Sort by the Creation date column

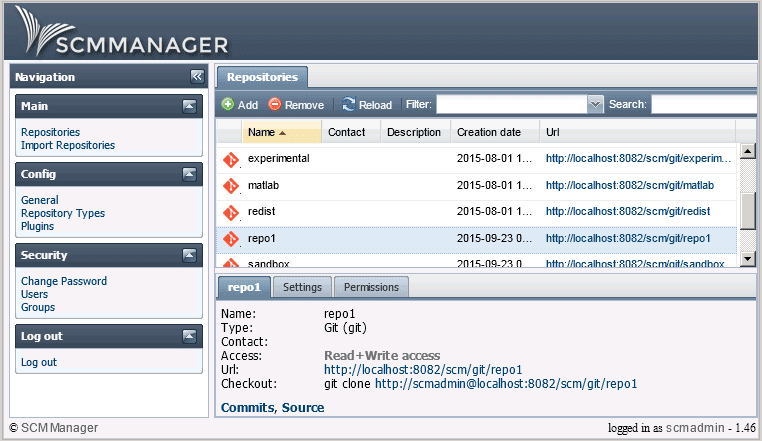(x=495, y=132)
